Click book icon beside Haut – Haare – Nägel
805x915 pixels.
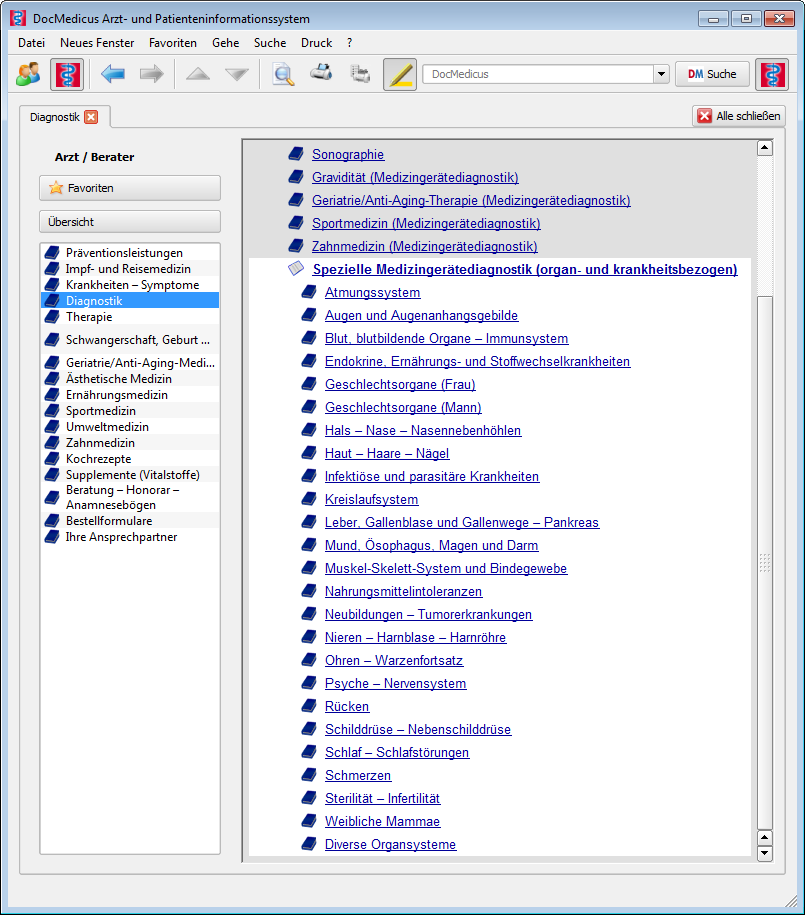309,453
